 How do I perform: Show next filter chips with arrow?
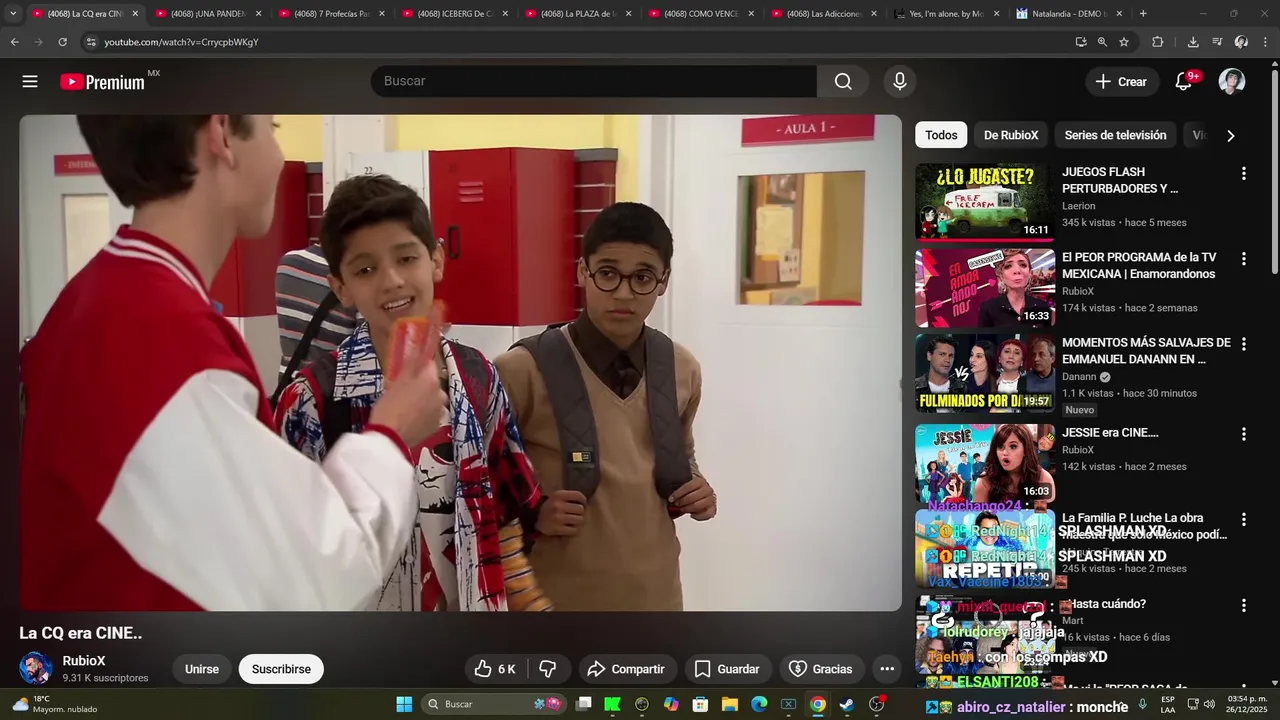[x=1231, y=136]
